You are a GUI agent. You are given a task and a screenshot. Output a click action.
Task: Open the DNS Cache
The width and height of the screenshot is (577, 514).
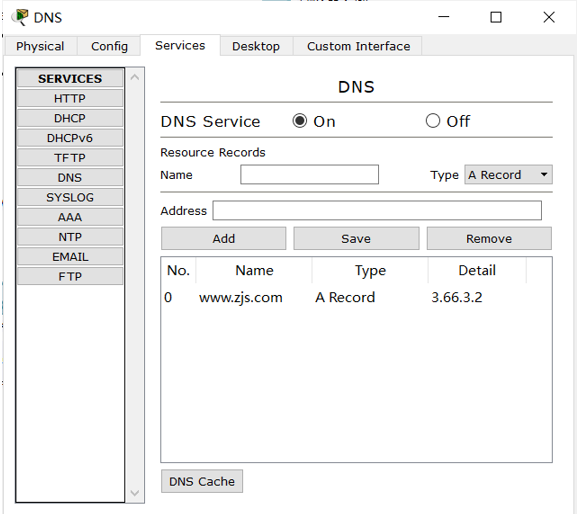tap(202, 481)
